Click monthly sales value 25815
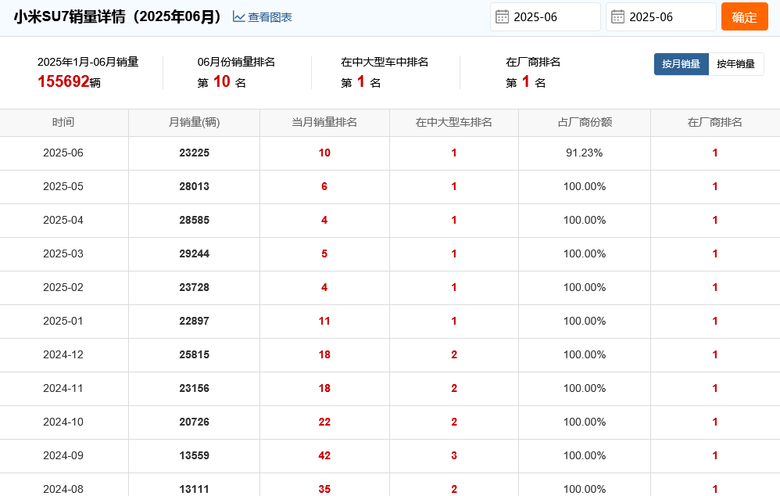 194,355
